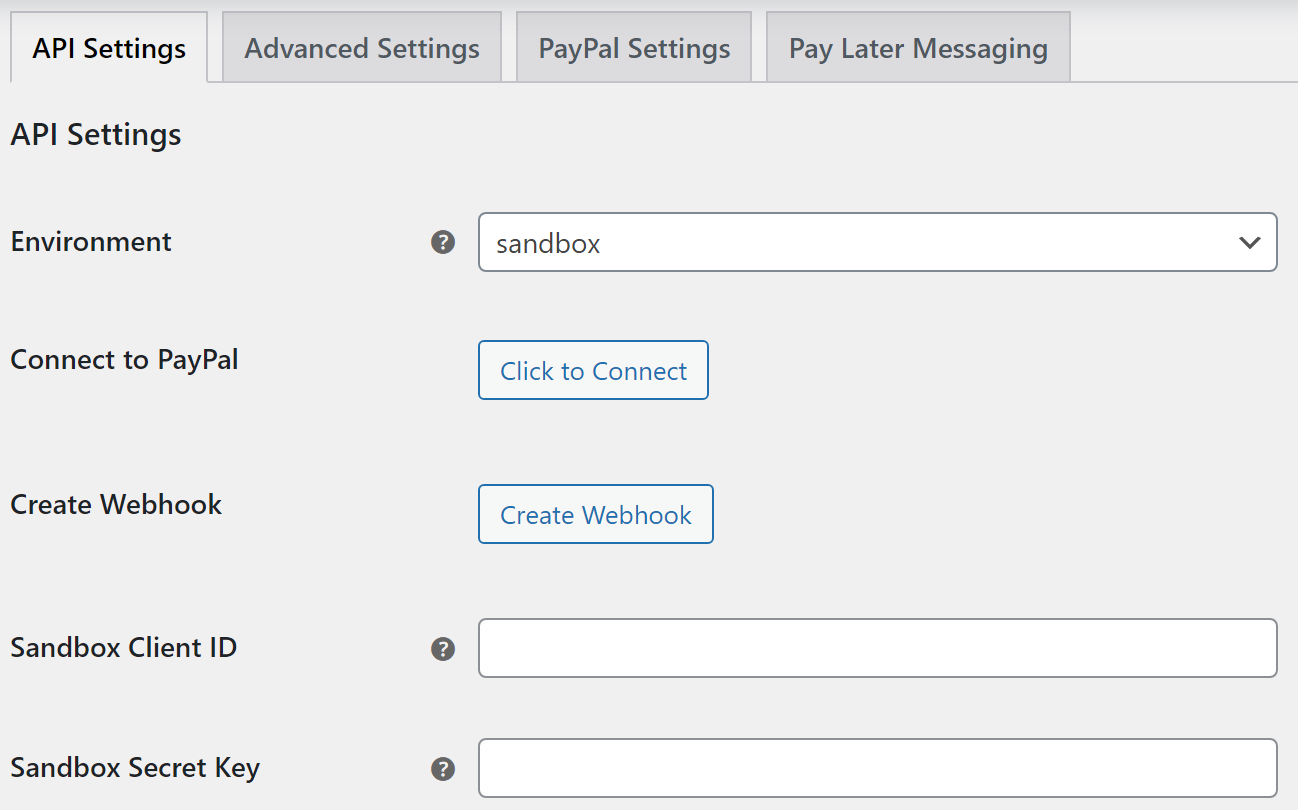Screen dimensions: 1298x810
Task: Click the Sandbox Client ID label text
Action: pyautogui.click(x=124, y=648)
